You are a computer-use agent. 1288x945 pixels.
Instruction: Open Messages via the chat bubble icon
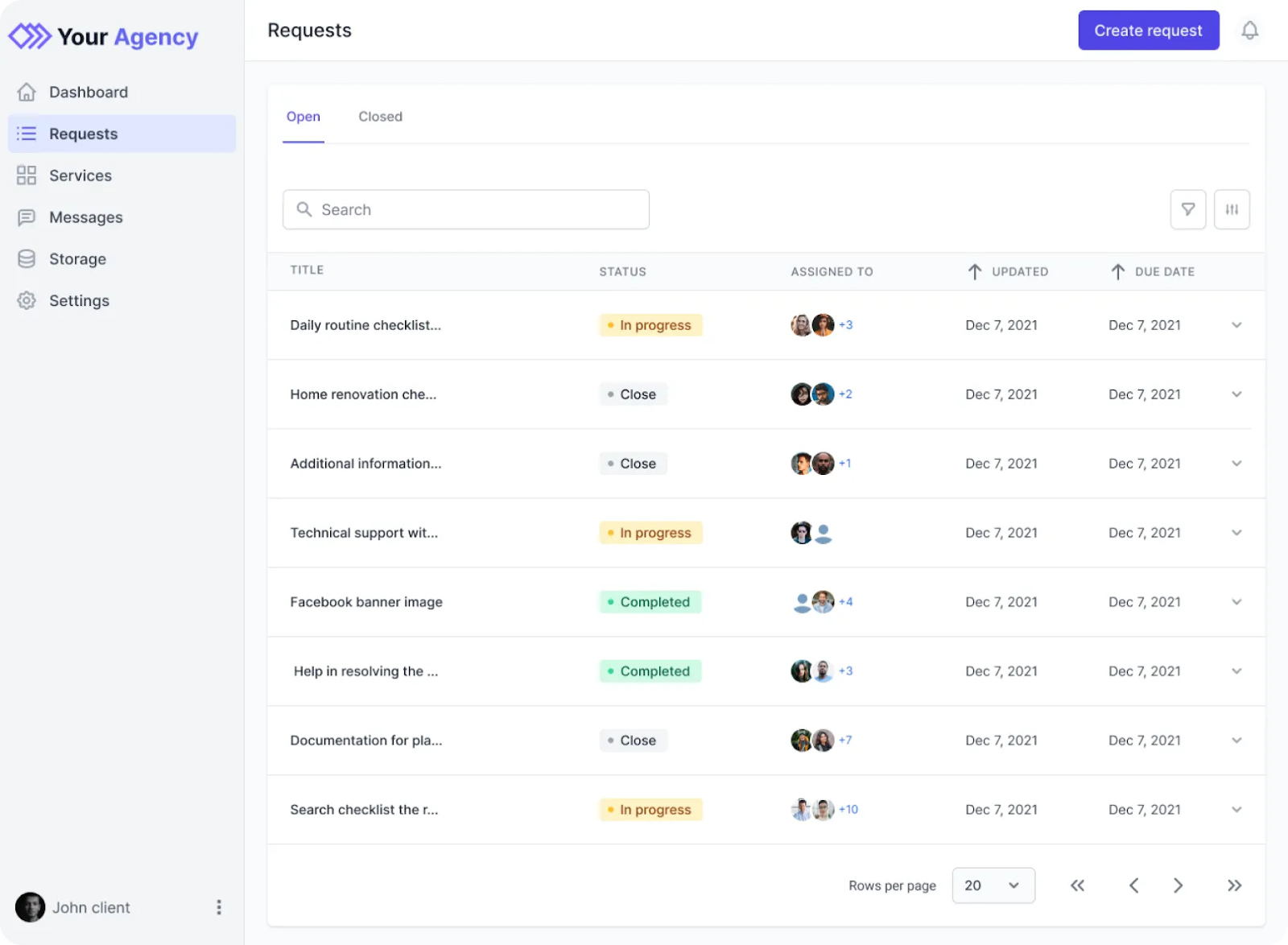tap(27, 217)
